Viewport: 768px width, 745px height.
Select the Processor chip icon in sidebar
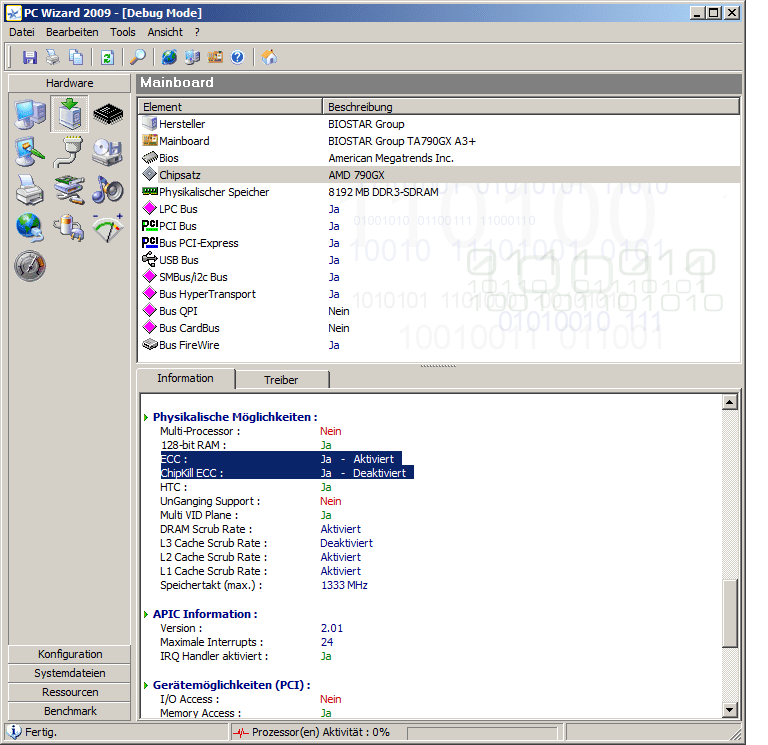tap(108, 115)
